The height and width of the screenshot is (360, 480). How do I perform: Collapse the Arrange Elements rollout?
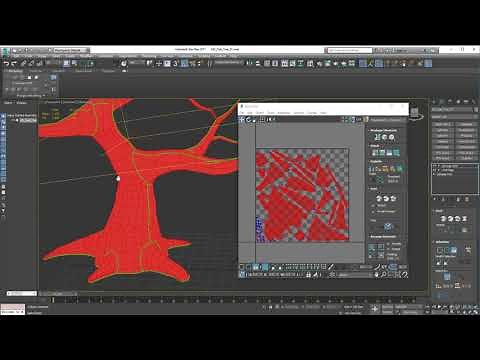383,237
